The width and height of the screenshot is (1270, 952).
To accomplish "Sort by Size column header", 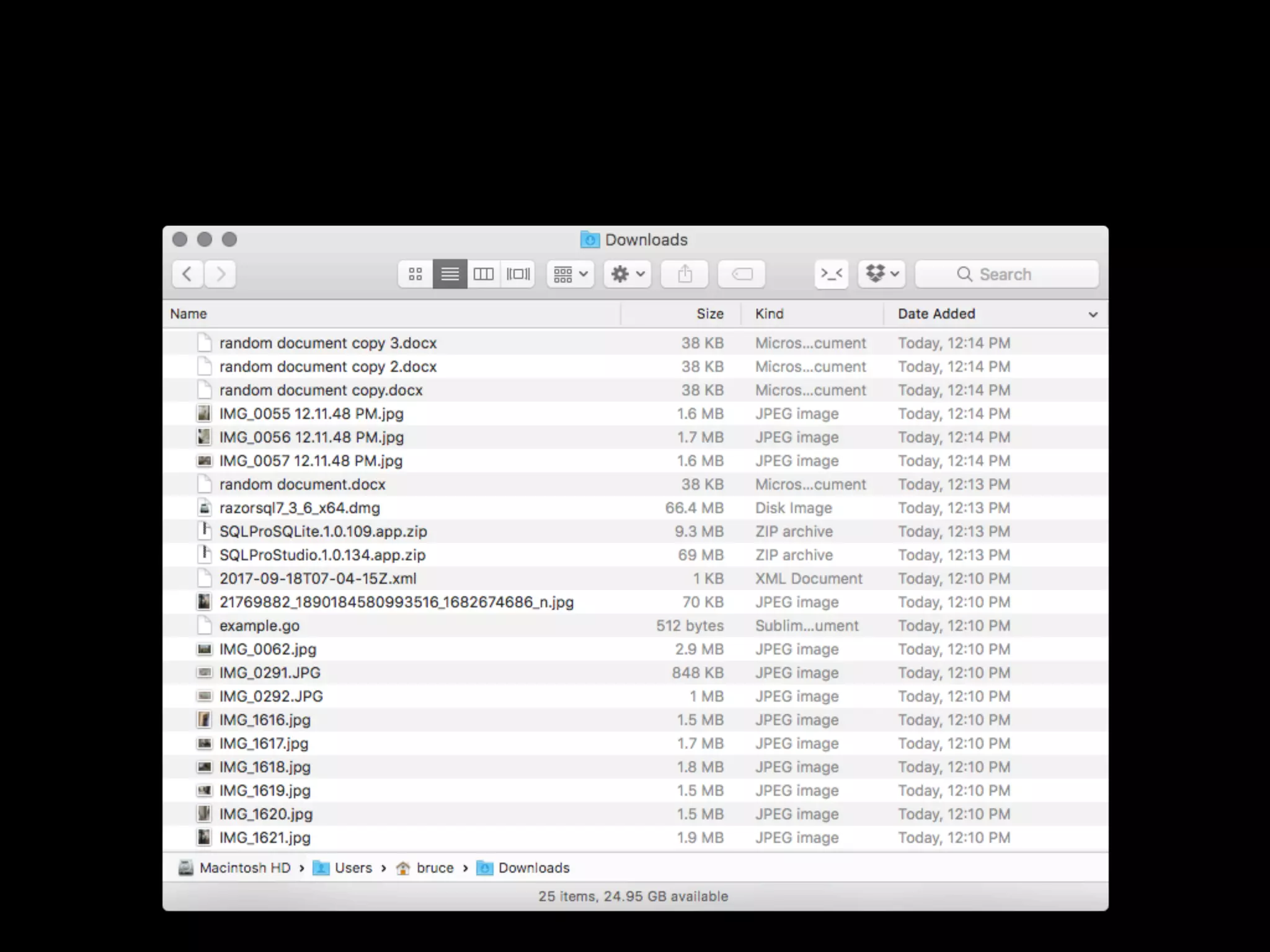I will (709, 314).
